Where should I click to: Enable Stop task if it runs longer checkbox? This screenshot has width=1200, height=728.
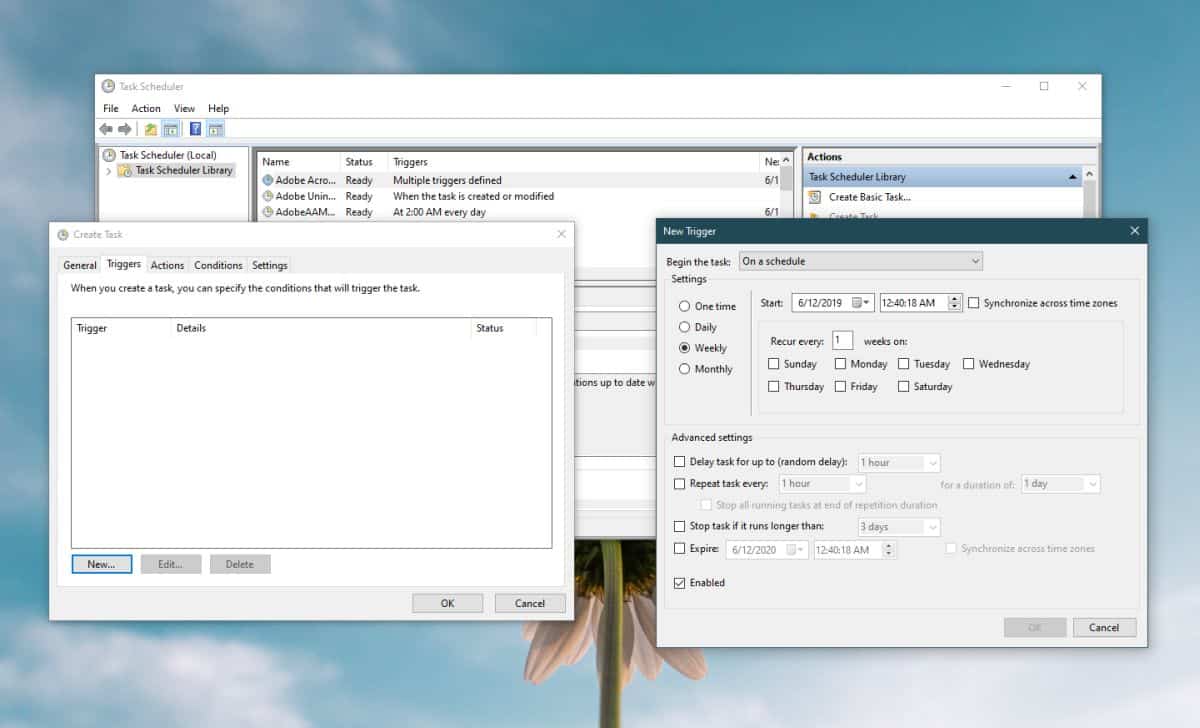tap(680, 526)
